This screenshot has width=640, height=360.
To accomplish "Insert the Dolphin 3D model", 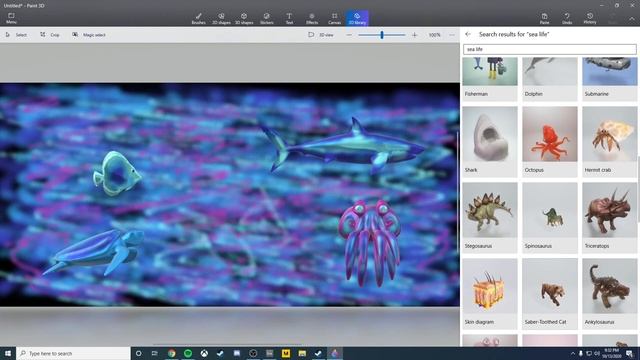I will (550, 79).
